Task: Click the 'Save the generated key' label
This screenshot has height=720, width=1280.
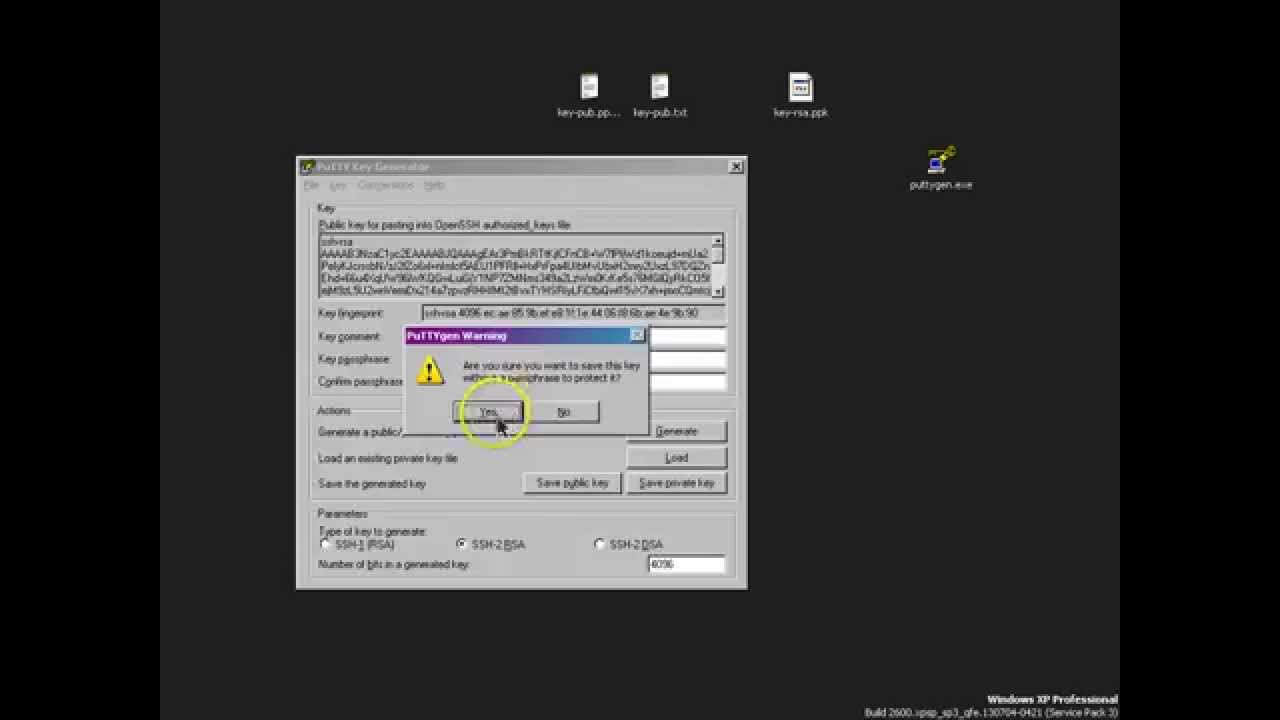Action: pyautogui.click(x=372, y=484)
